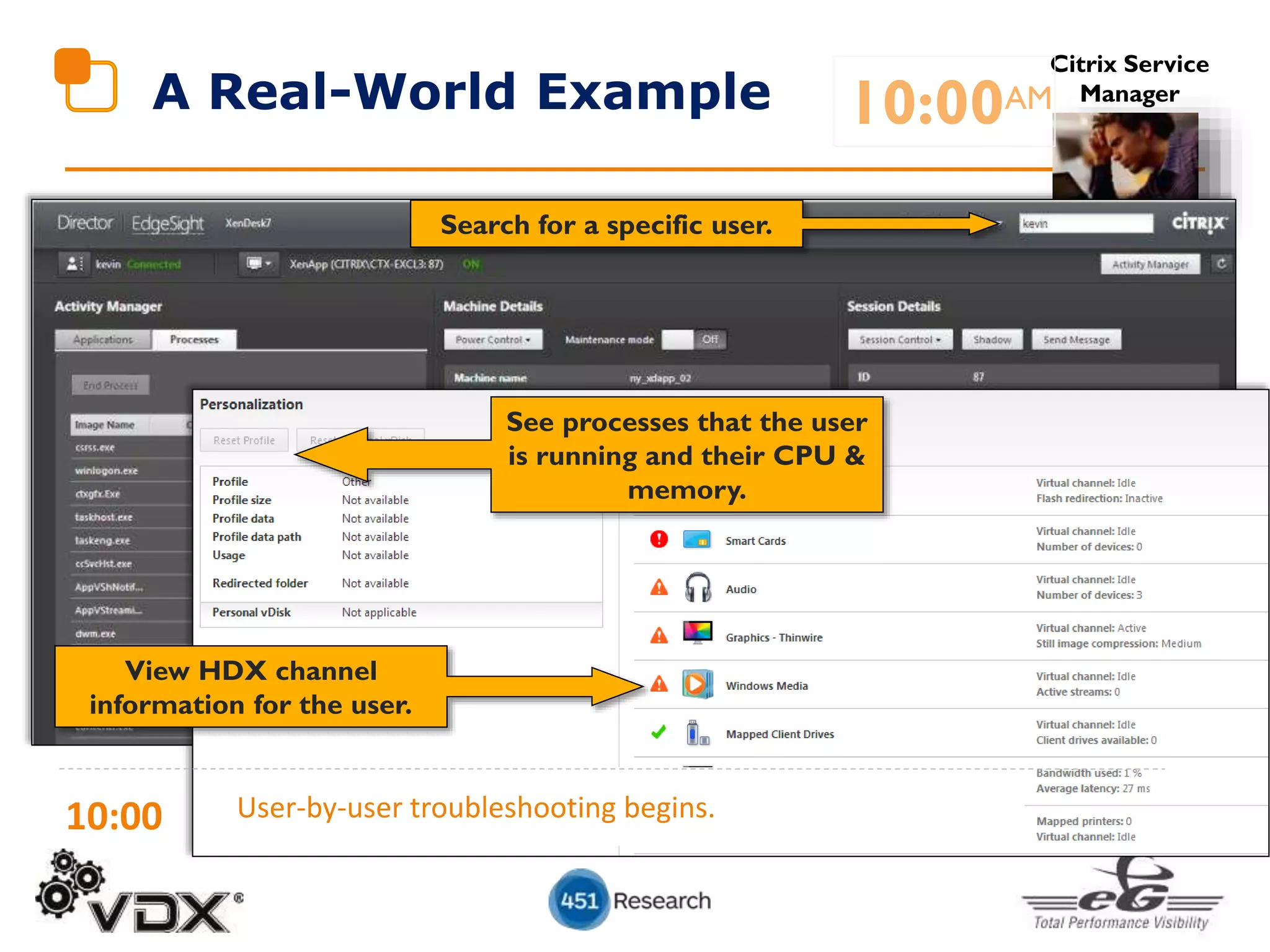Click the Mapped Client Drives USB icon
The image size is (1270, 952).
pos(697,733)
